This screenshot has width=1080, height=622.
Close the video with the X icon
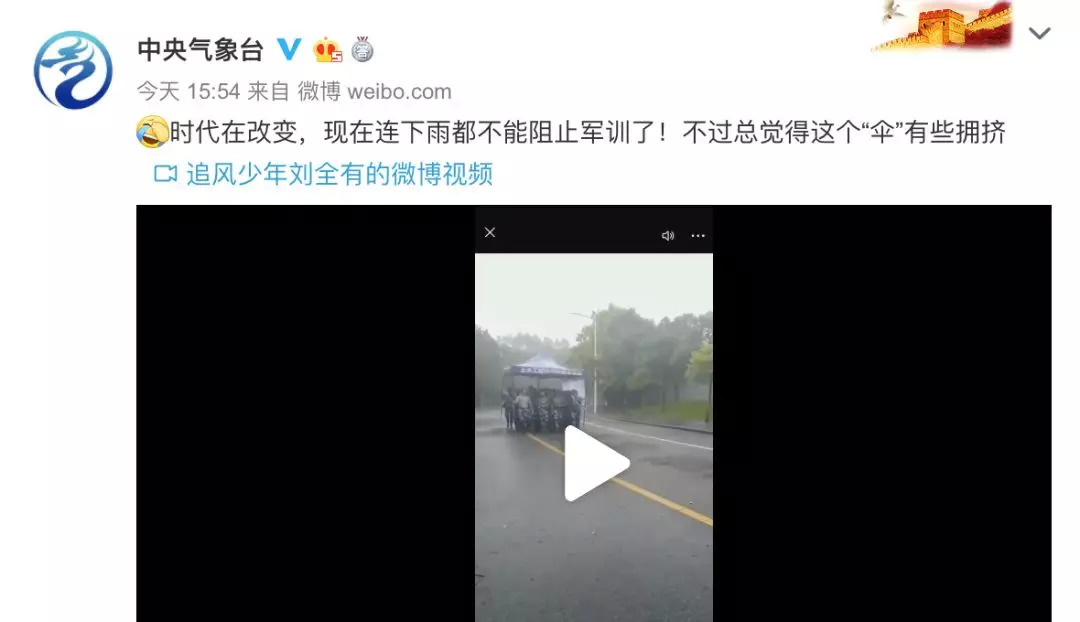[x=490, y=233]
